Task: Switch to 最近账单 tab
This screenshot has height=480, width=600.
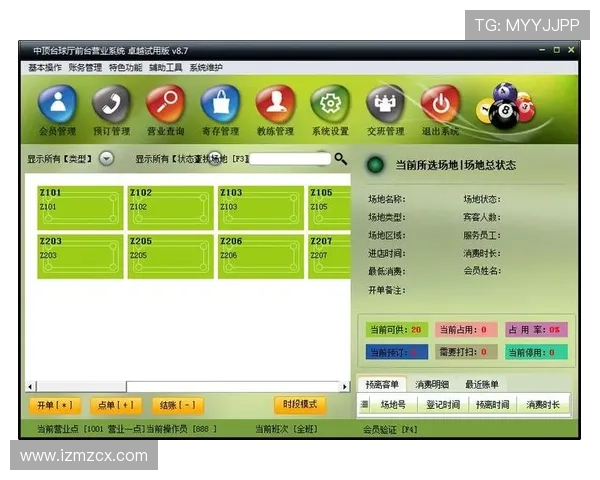Action: [482, 384]
